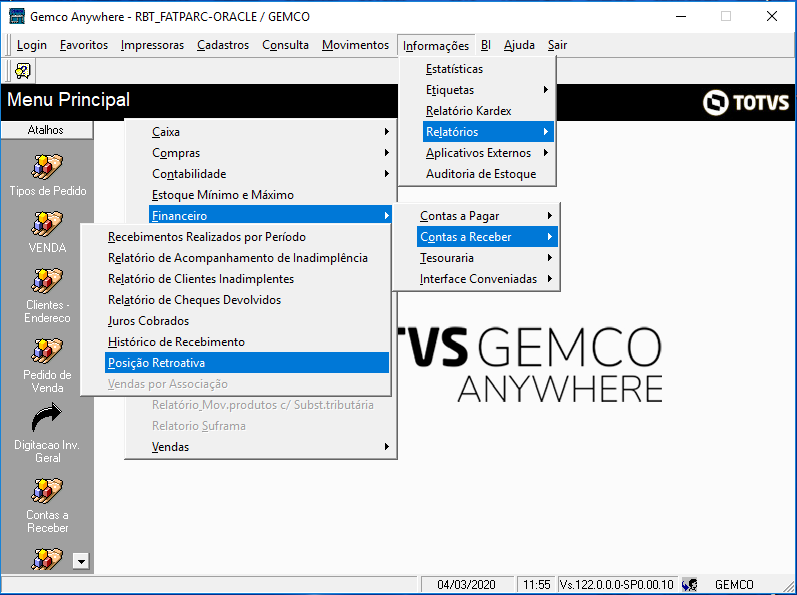Viewport: 797px width, 595px height.
Task: Expand Aplicativos Externos submenu
Action: click(x=488, y=153)
